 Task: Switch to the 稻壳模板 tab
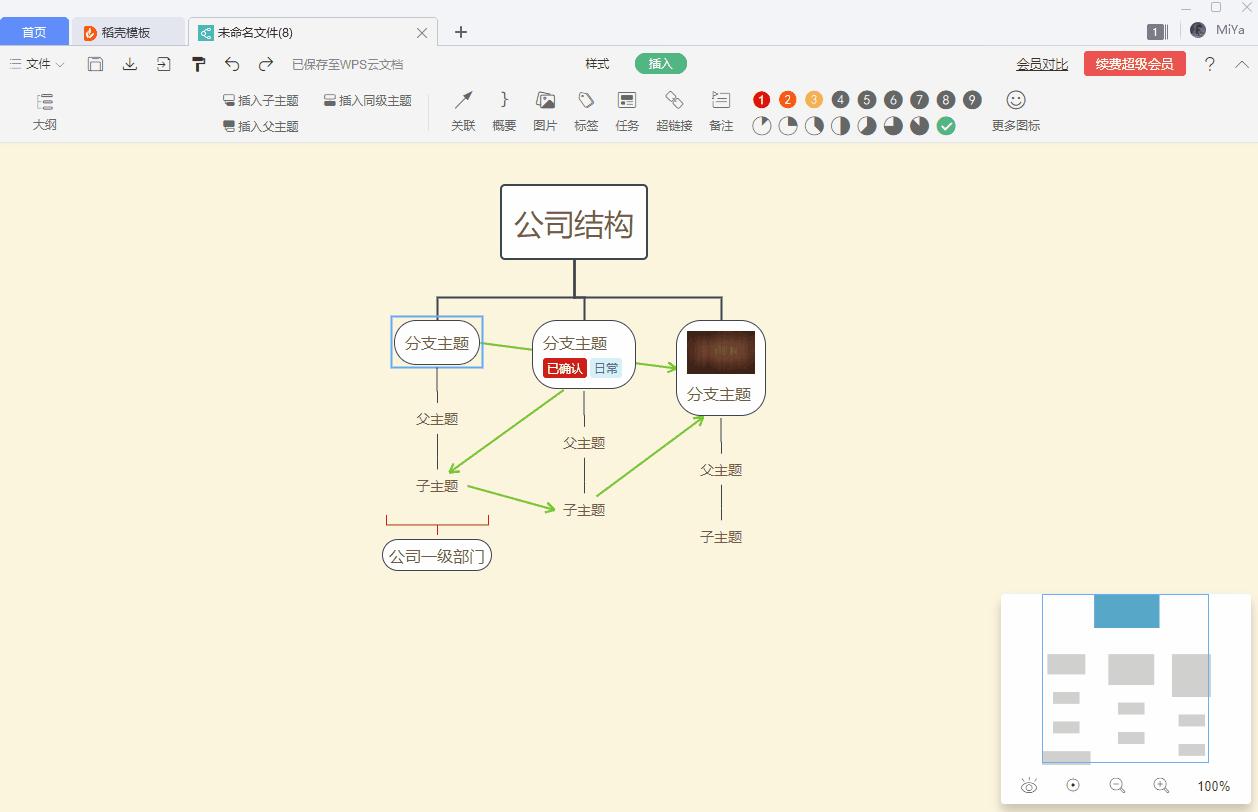tap(128, 31)
